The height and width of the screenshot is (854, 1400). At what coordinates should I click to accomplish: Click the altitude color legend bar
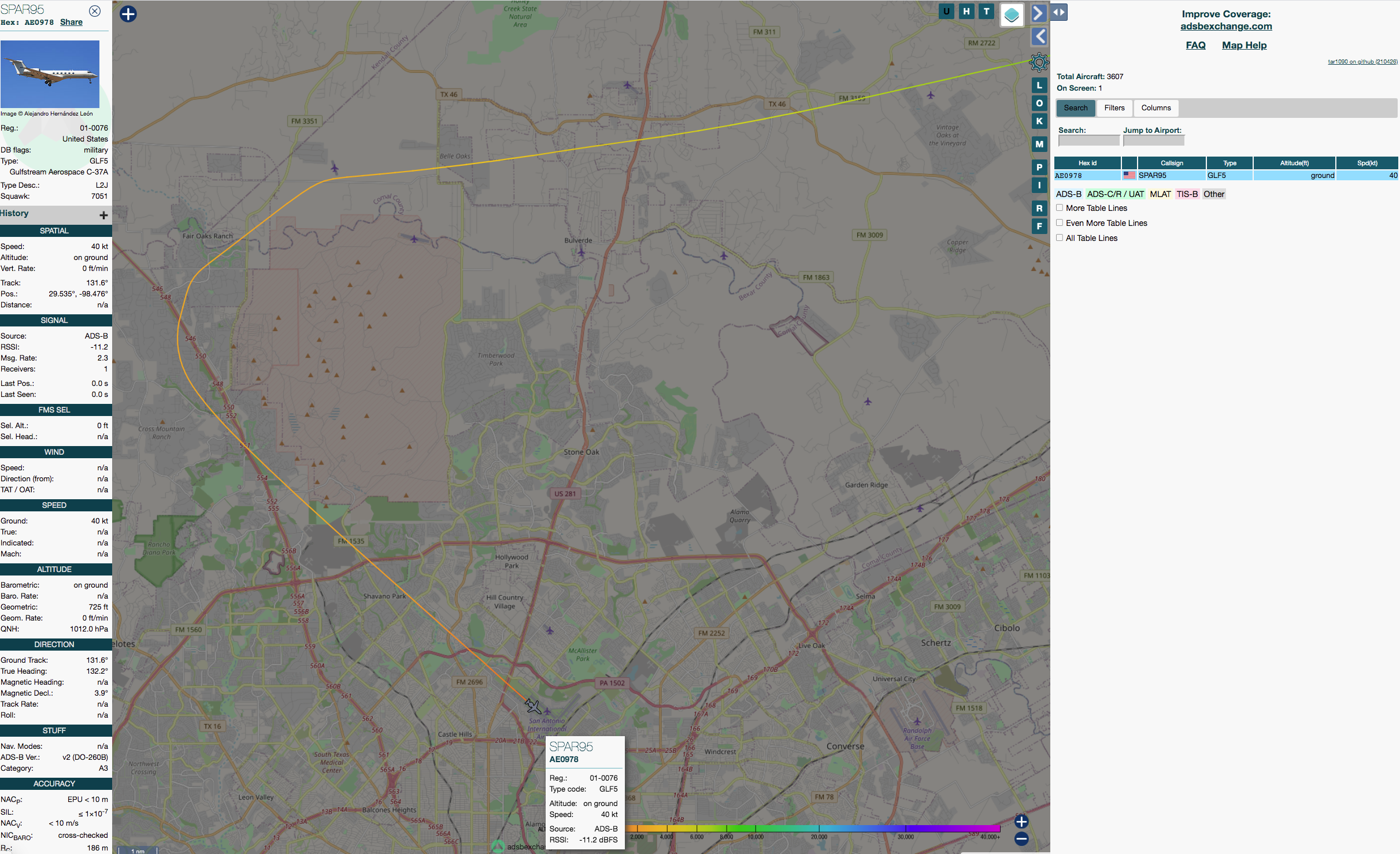point(813,829)
